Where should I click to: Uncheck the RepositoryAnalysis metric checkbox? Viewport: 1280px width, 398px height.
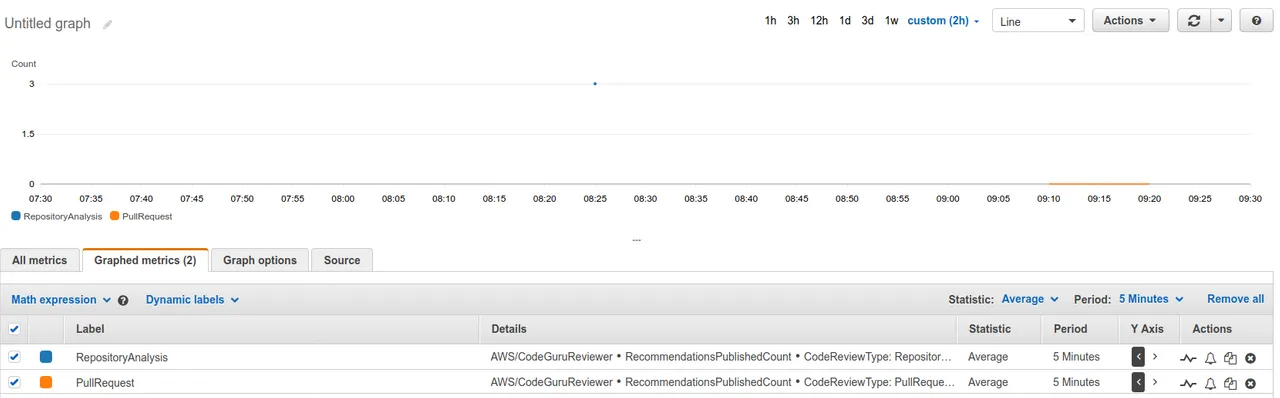click(14, 356)
